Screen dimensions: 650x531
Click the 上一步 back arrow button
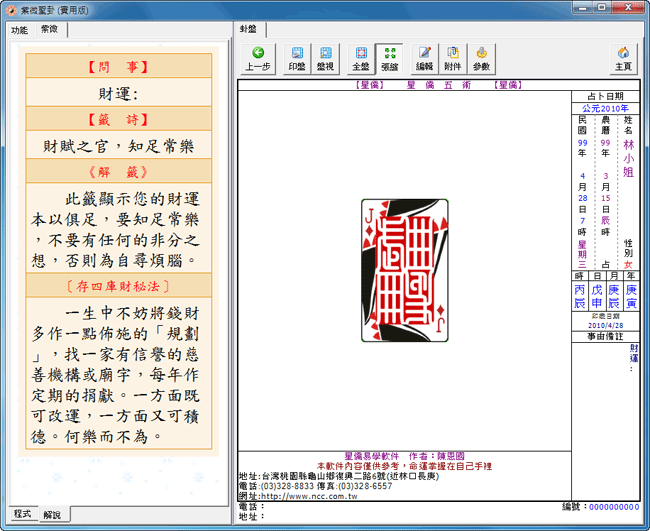[x=258, y=59]
